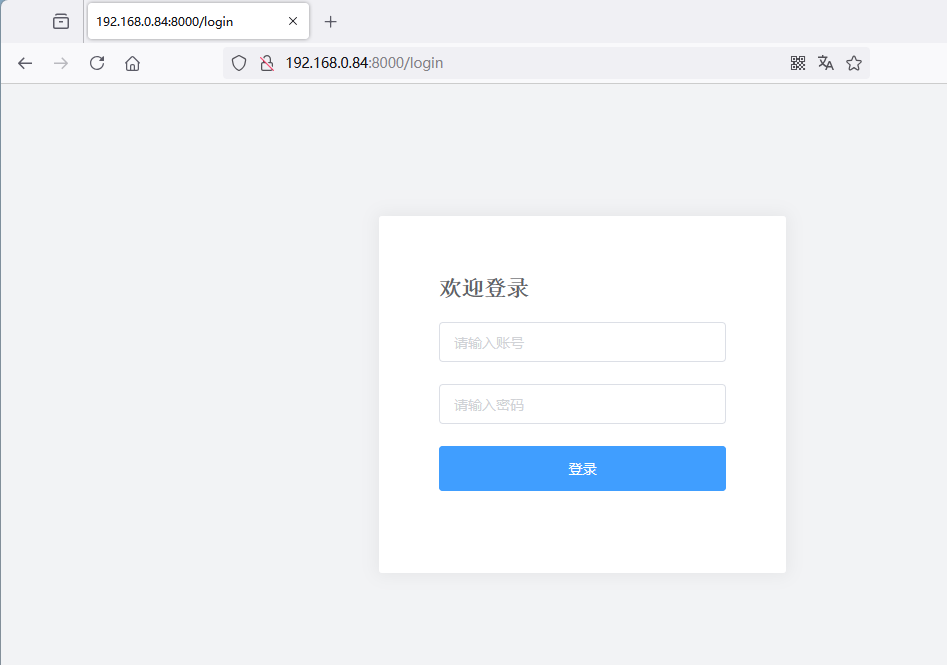Close the 192.168.0.84:8000/login tab

point(292,21)
